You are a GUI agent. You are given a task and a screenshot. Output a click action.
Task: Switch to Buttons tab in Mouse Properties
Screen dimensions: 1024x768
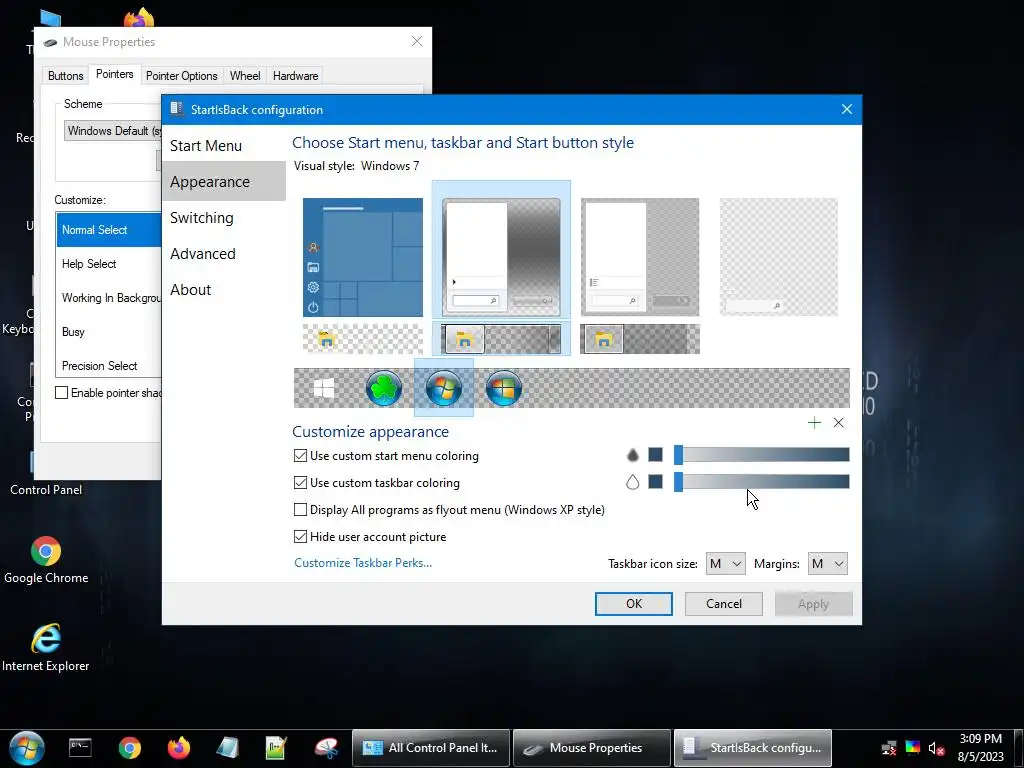tap(65, 76)
